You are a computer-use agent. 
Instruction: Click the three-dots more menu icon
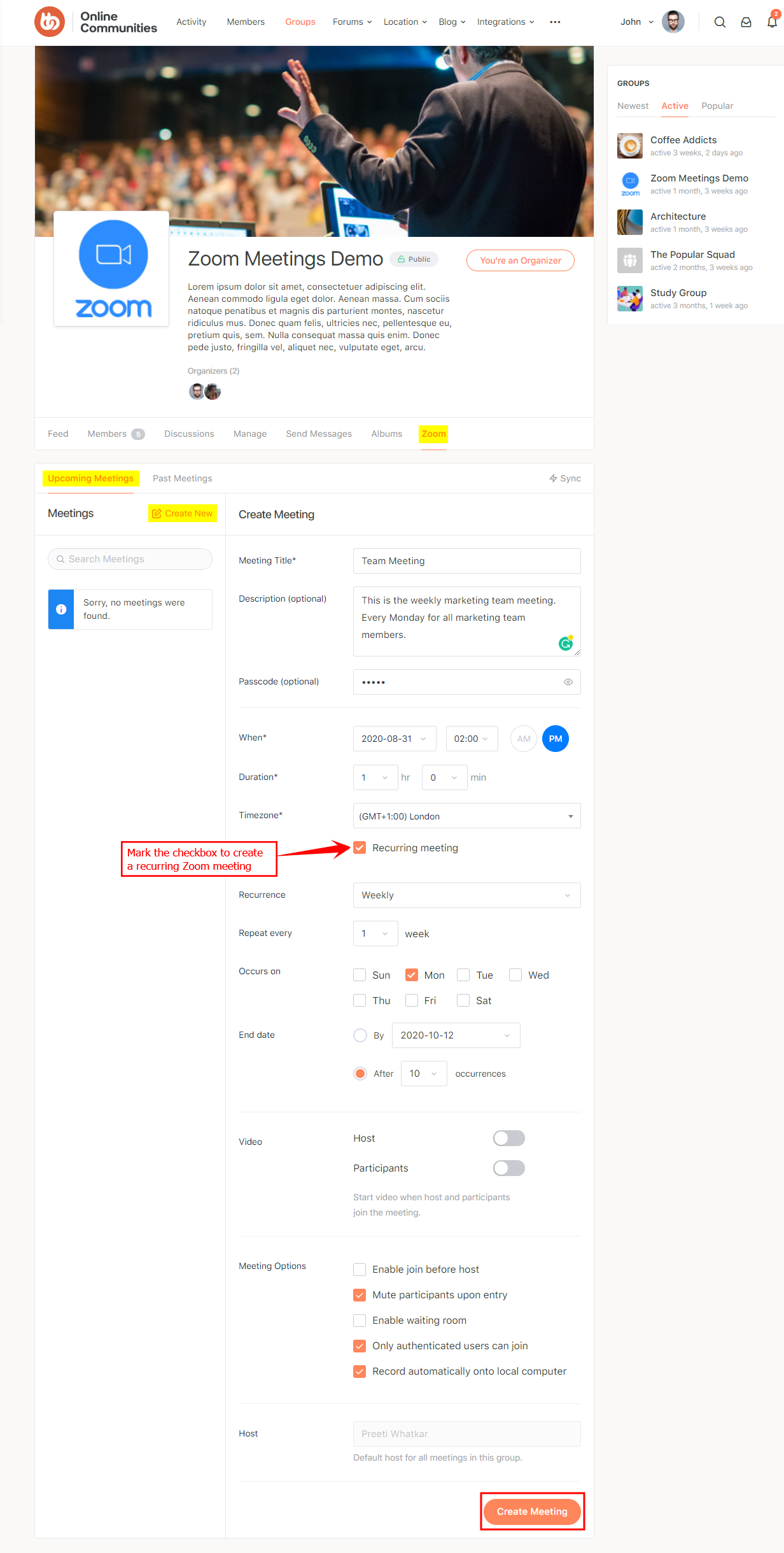pos(555,22)
